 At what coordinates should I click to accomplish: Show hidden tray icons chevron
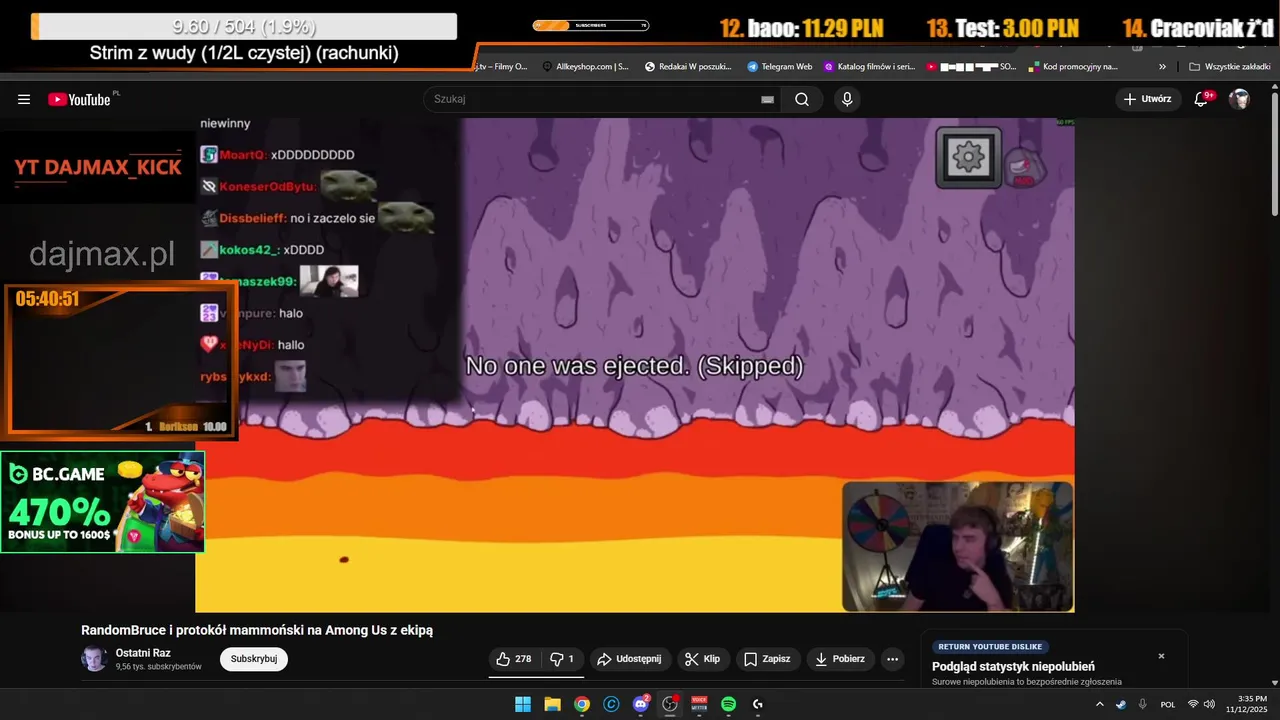tap(1100, 704)
